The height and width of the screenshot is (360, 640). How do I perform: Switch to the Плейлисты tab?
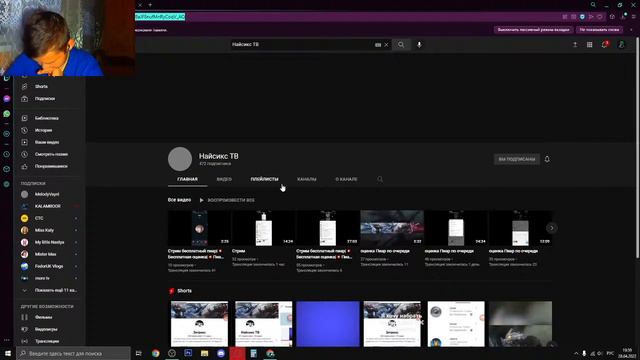(x=264, y=179)
